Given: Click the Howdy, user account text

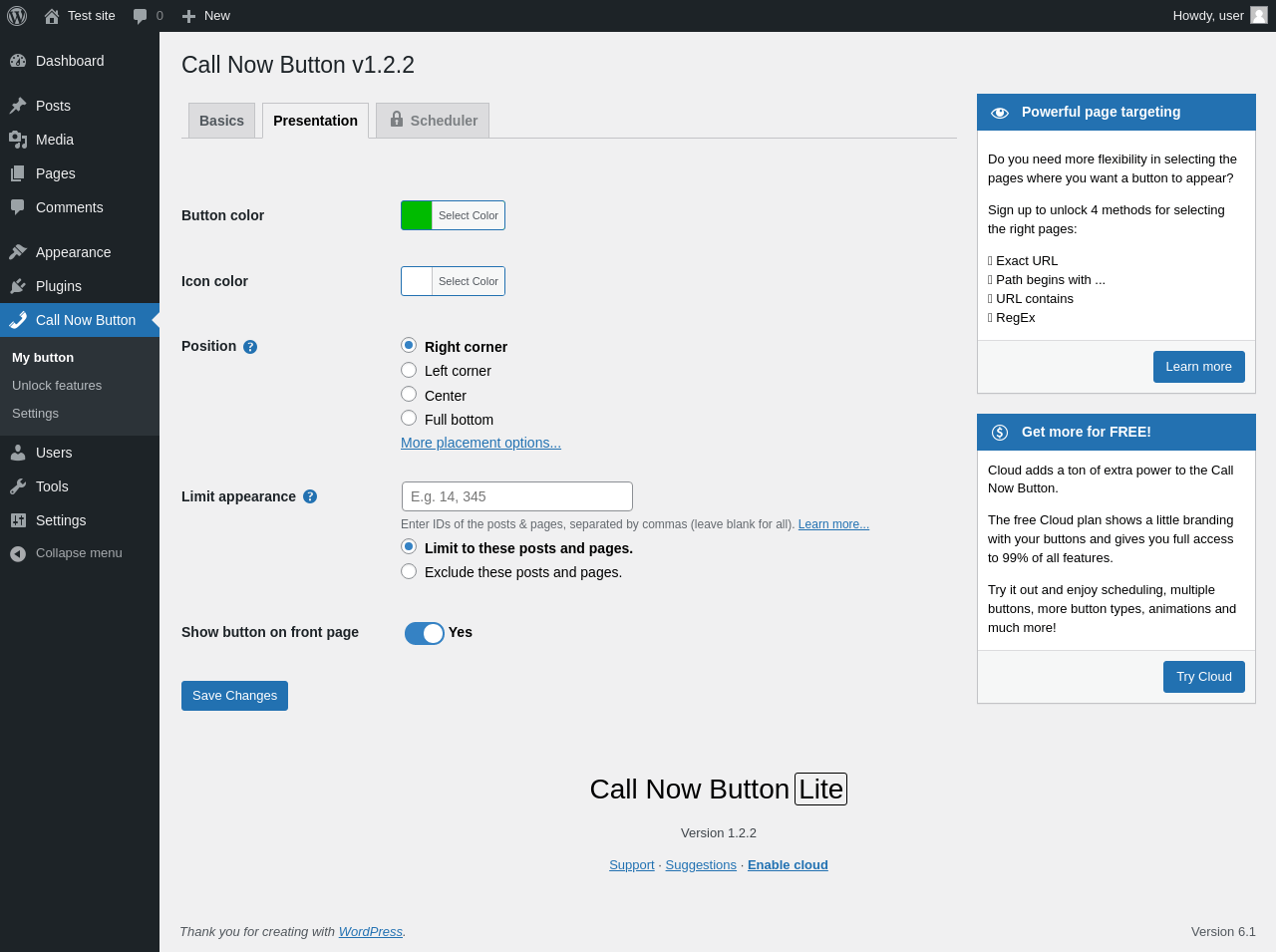Looking at the screenshot, I should pos(1208,16).
